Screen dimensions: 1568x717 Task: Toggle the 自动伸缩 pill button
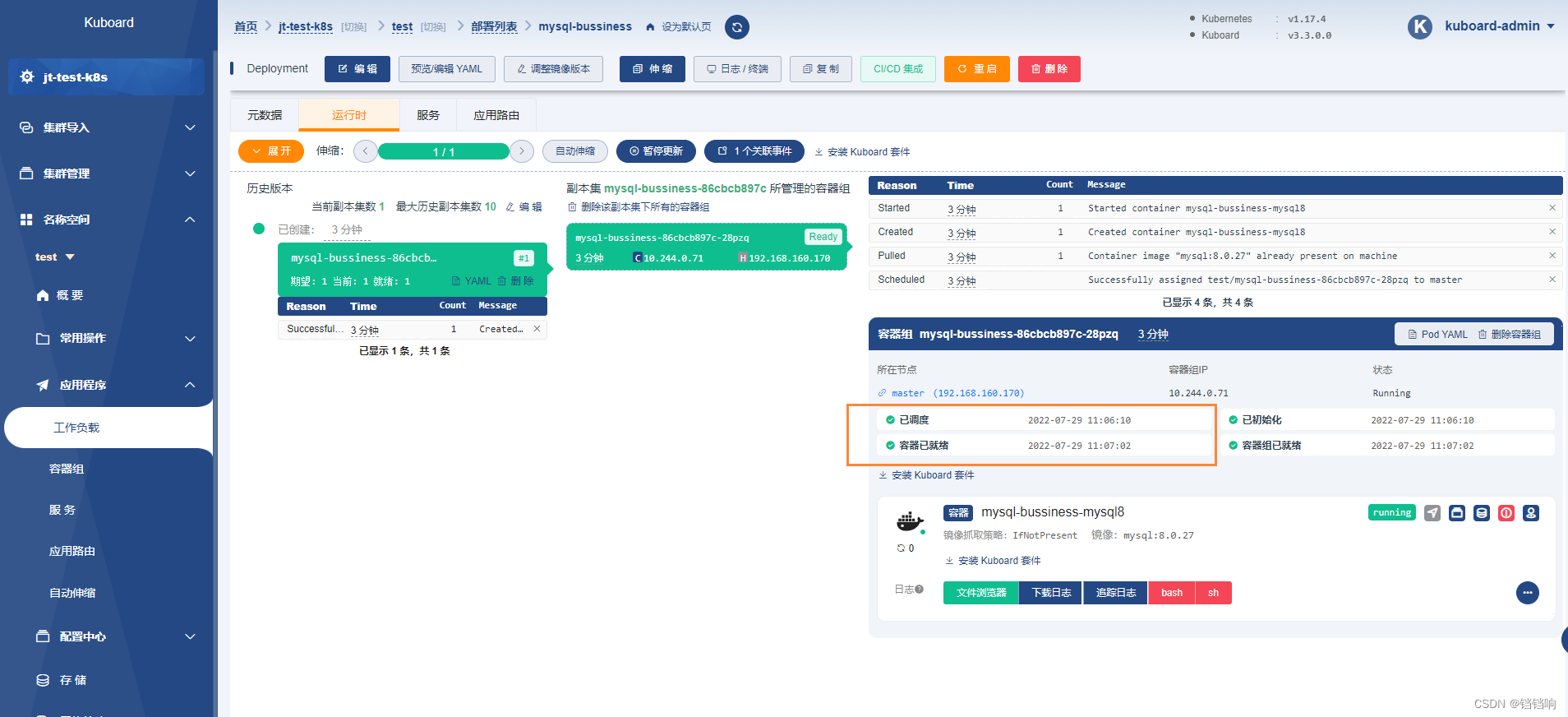[x=575, y=151]
